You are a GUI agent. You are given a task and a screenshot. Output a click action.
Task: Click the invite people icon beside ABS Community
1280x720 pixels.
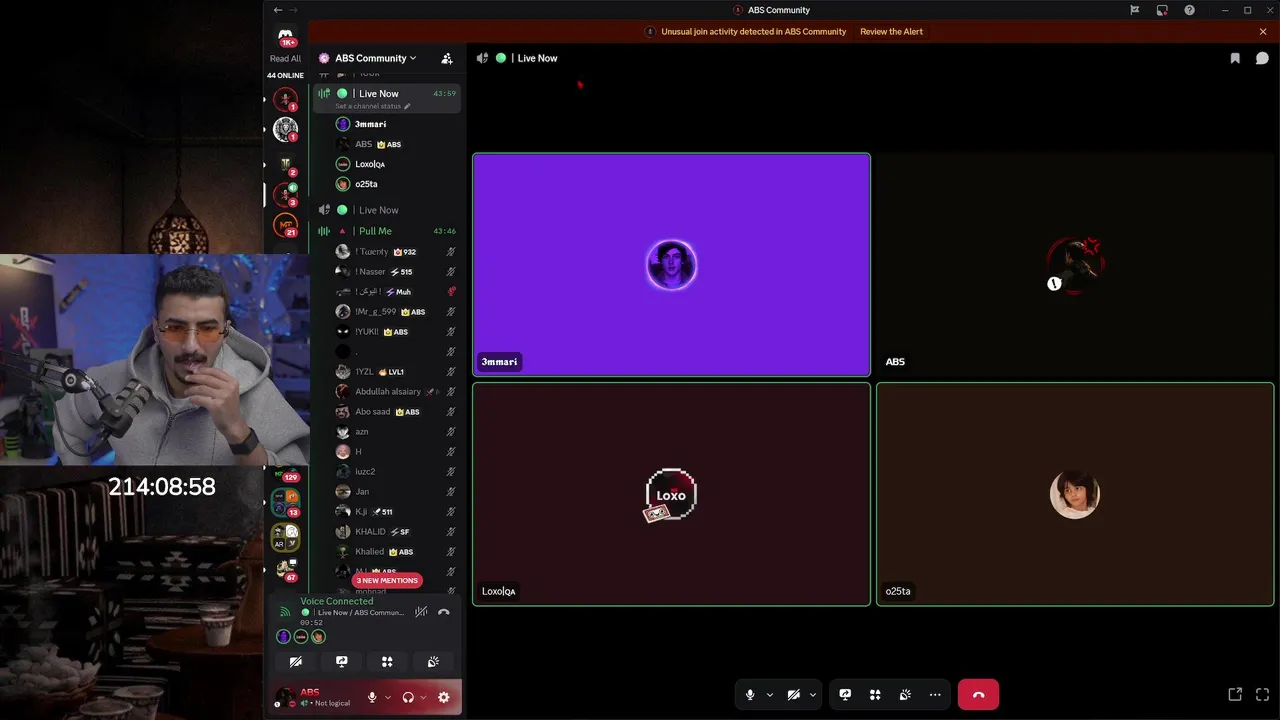tap(447, 58)
